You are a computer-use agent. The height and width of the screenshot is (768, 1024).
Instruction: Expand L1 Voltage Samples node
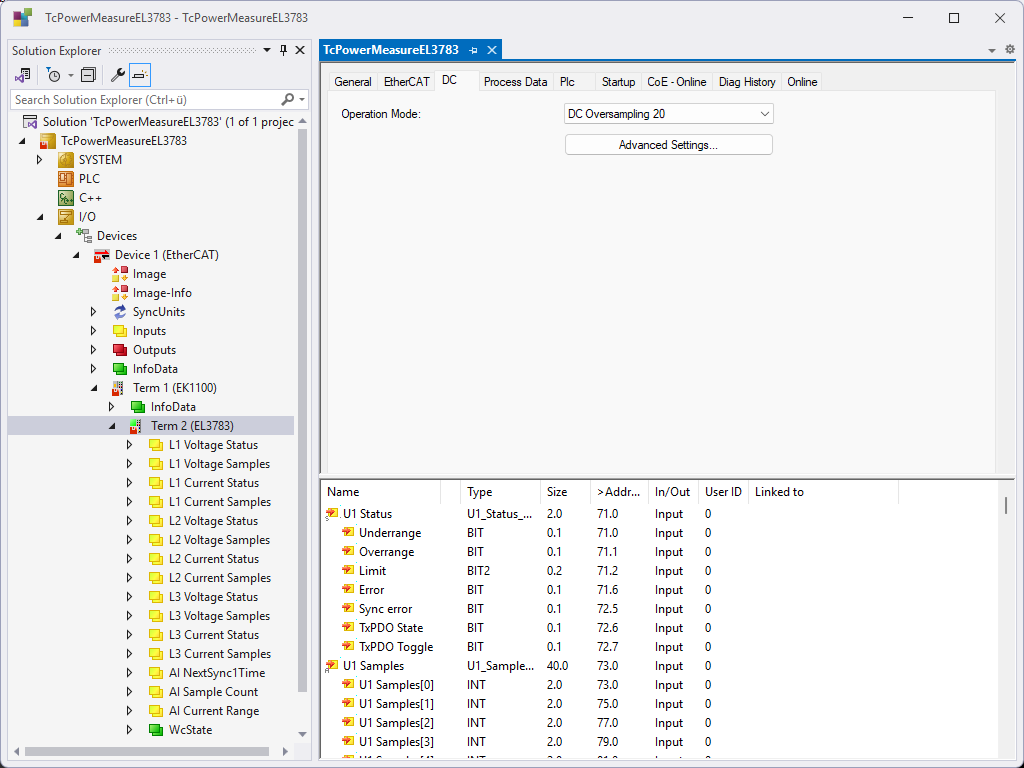click(129, 464)
